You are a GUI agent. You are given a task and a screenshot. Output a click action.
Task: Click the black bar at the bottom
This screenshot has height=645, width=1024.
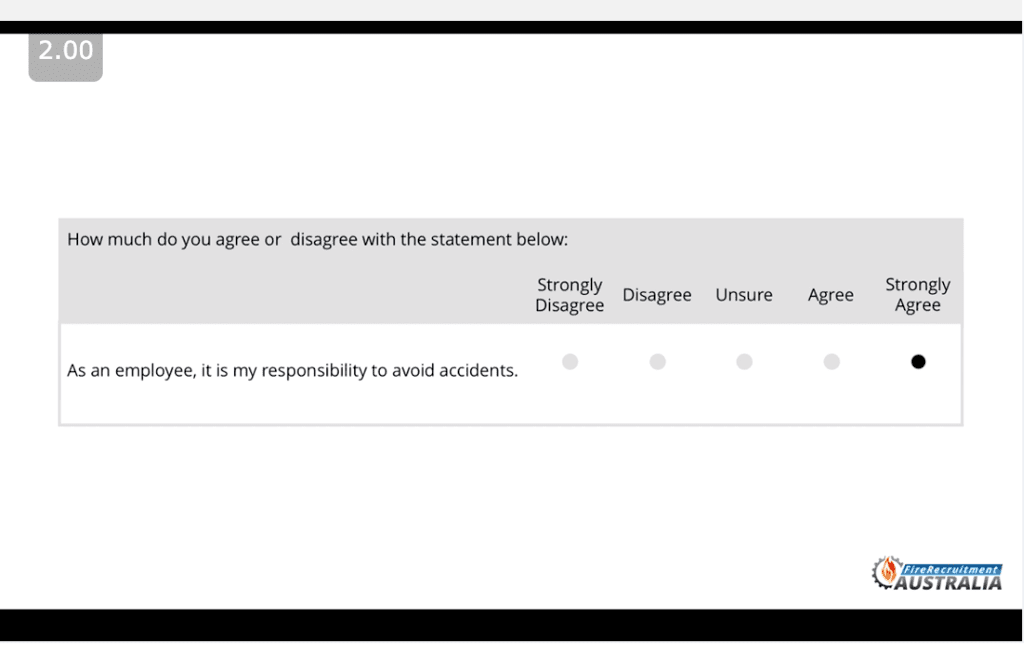pos(512,625)
